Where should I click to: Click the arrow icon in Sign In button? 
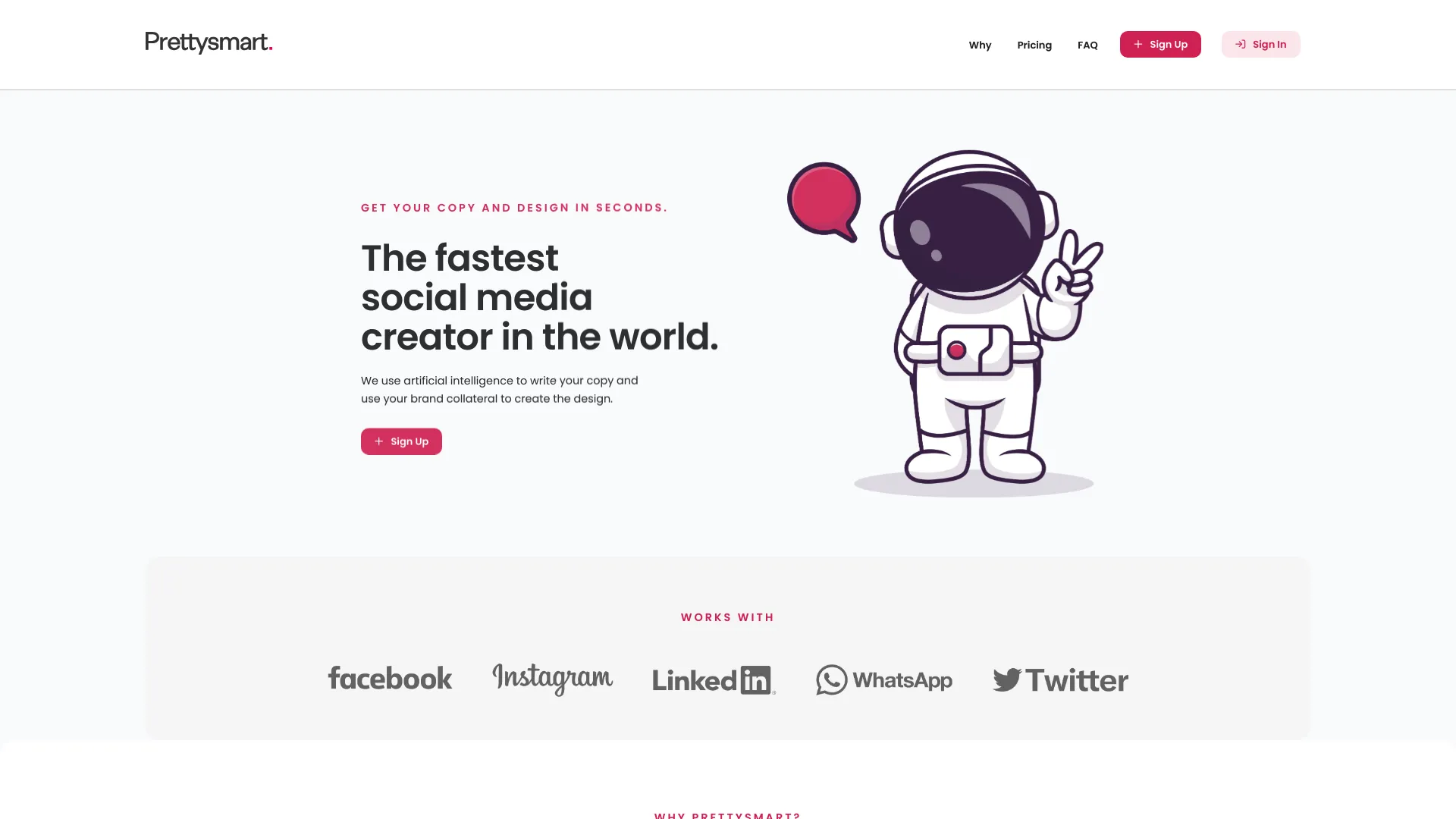1240,44
